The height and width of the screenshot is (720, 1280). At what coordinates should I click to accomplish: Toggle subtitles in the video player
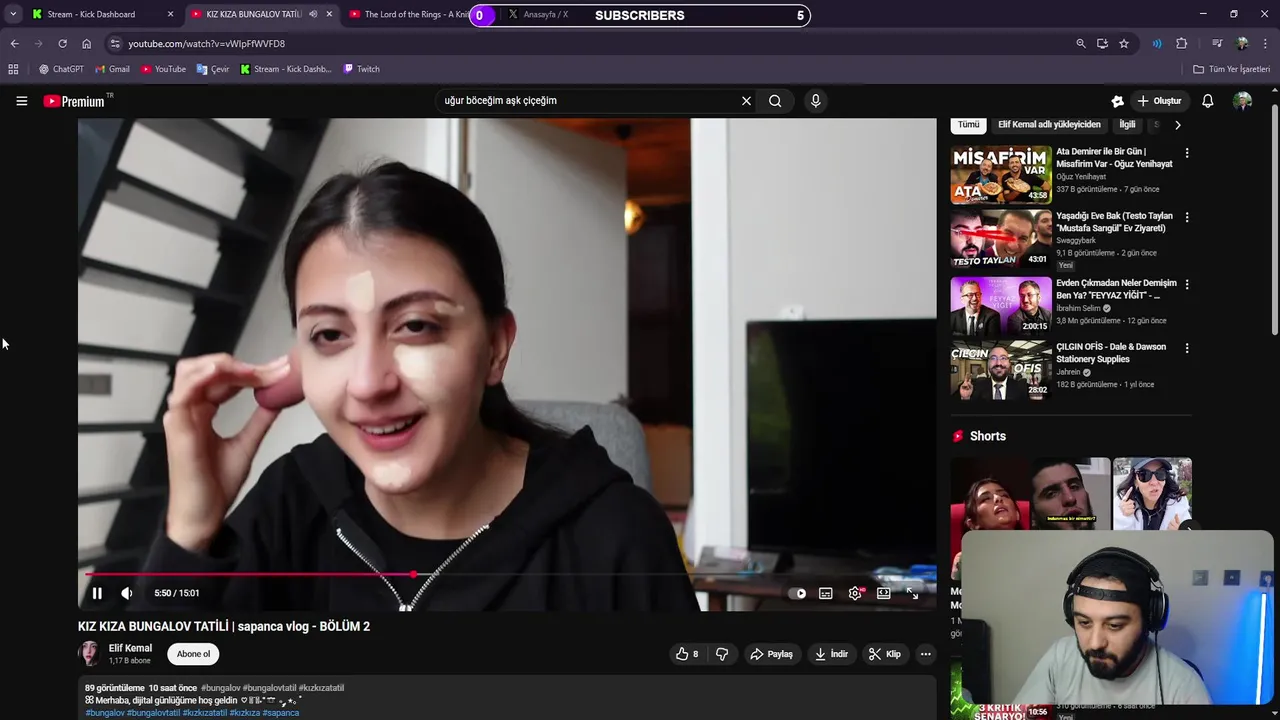click(x=826, y=593)
